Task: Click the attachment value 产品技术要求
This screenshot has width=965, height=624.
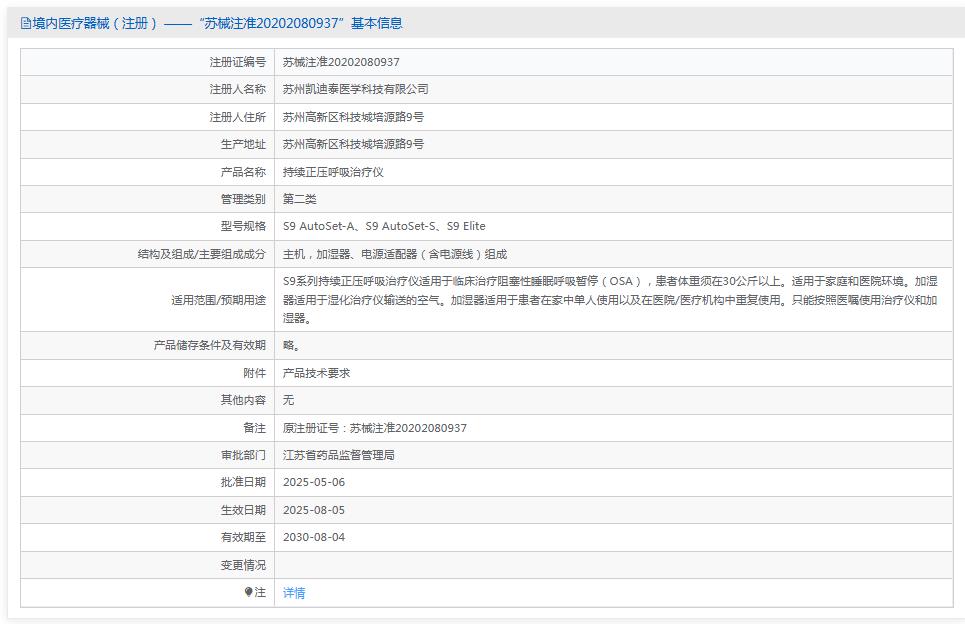Action: [x=316, y=373]
